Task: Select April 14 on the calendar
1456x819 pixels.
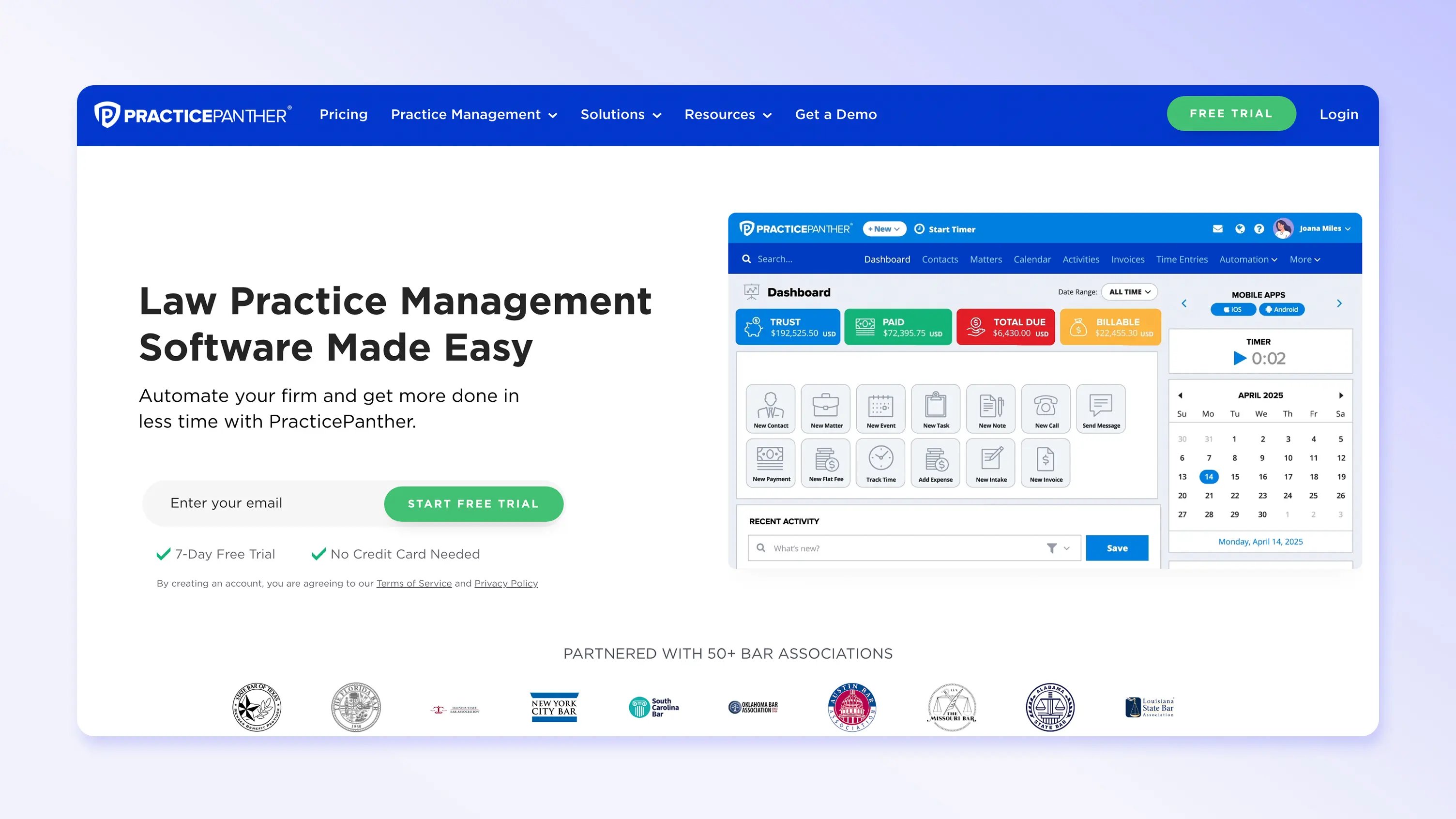Action: (1209, 476)
